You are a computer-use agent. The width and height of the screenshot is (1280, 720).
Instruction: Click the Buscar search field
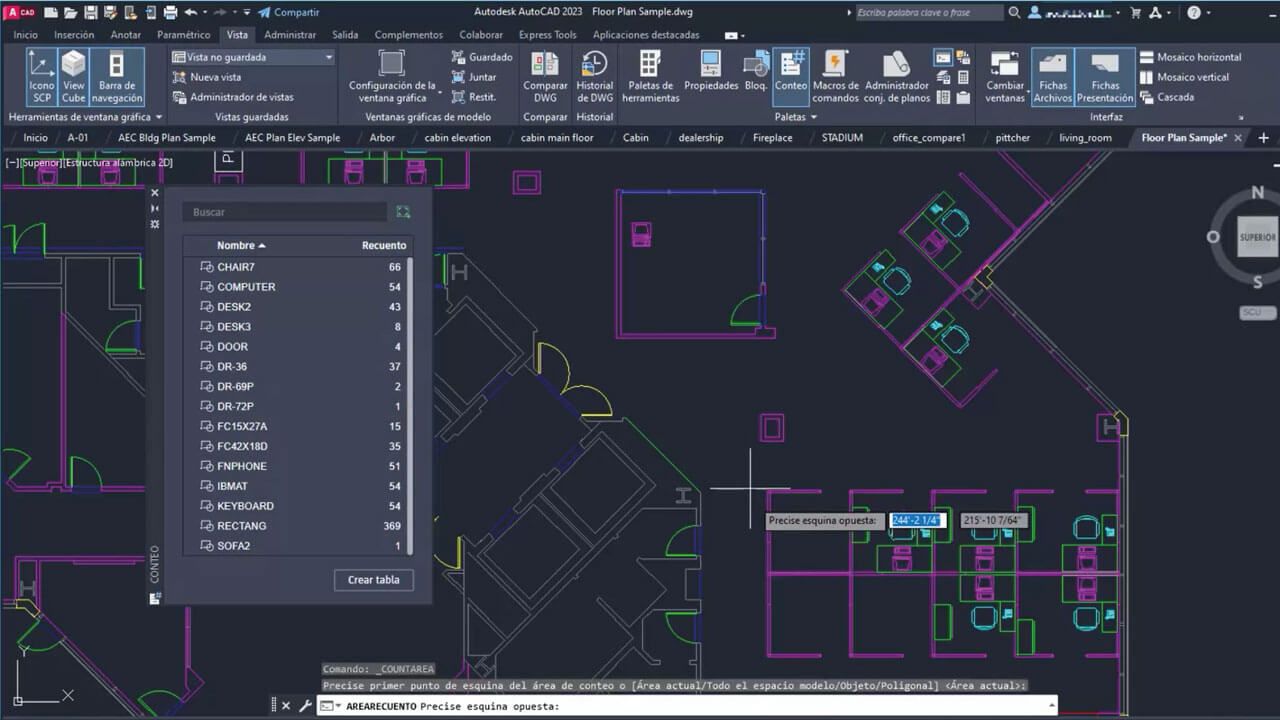[284, 212]
